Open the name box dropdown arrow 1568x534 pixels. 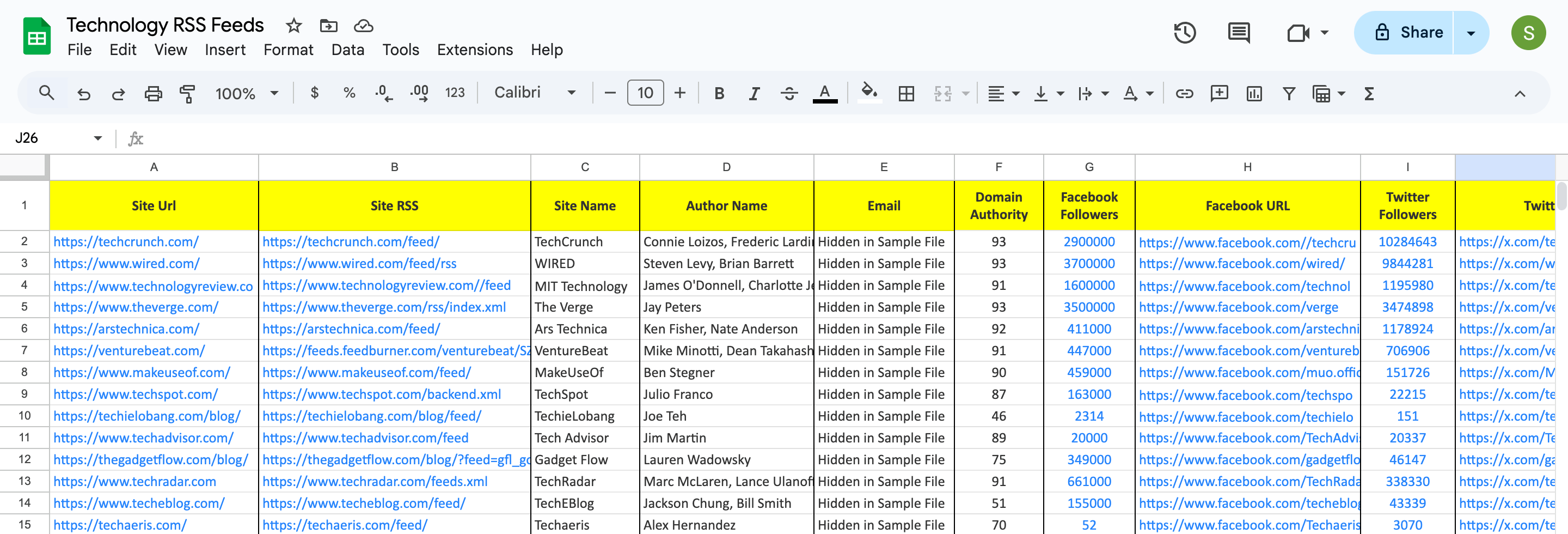(97, 138)
